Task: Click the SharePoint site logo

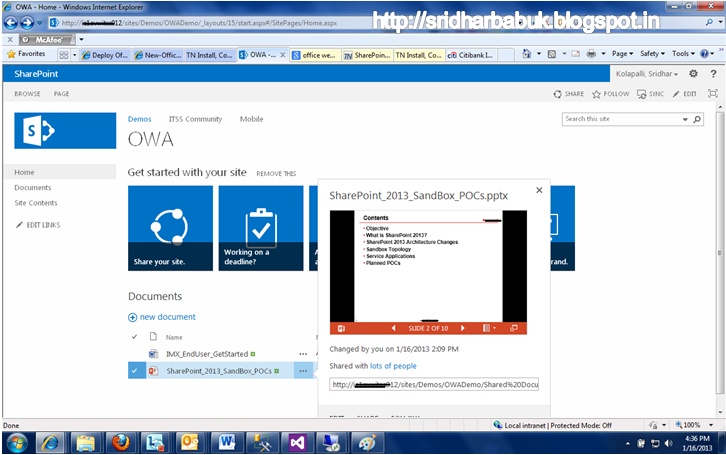Action: click(65, 131)
